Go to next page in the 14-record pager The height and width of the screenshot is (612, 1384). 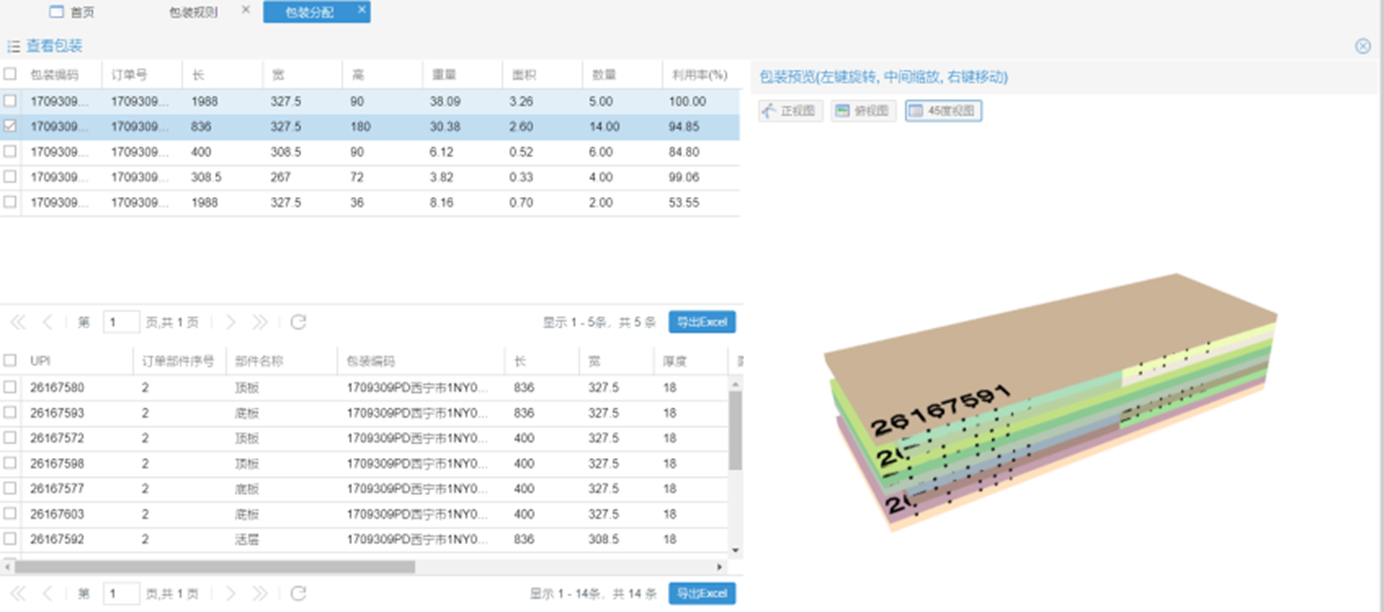point(230,594)
